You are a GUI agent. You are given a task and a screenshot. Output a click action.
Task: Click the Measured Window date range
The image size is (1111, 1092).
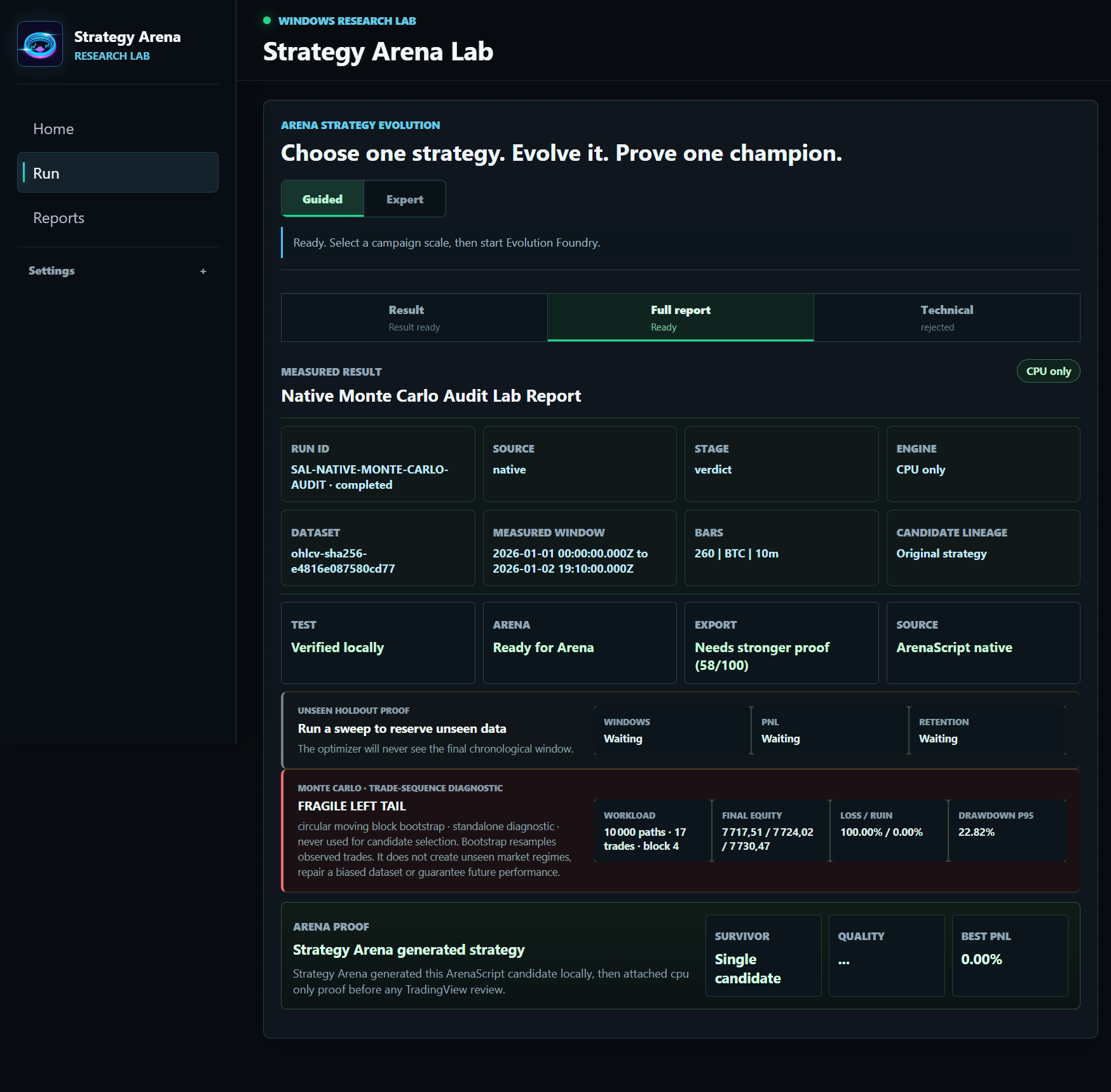pos(570,561)
